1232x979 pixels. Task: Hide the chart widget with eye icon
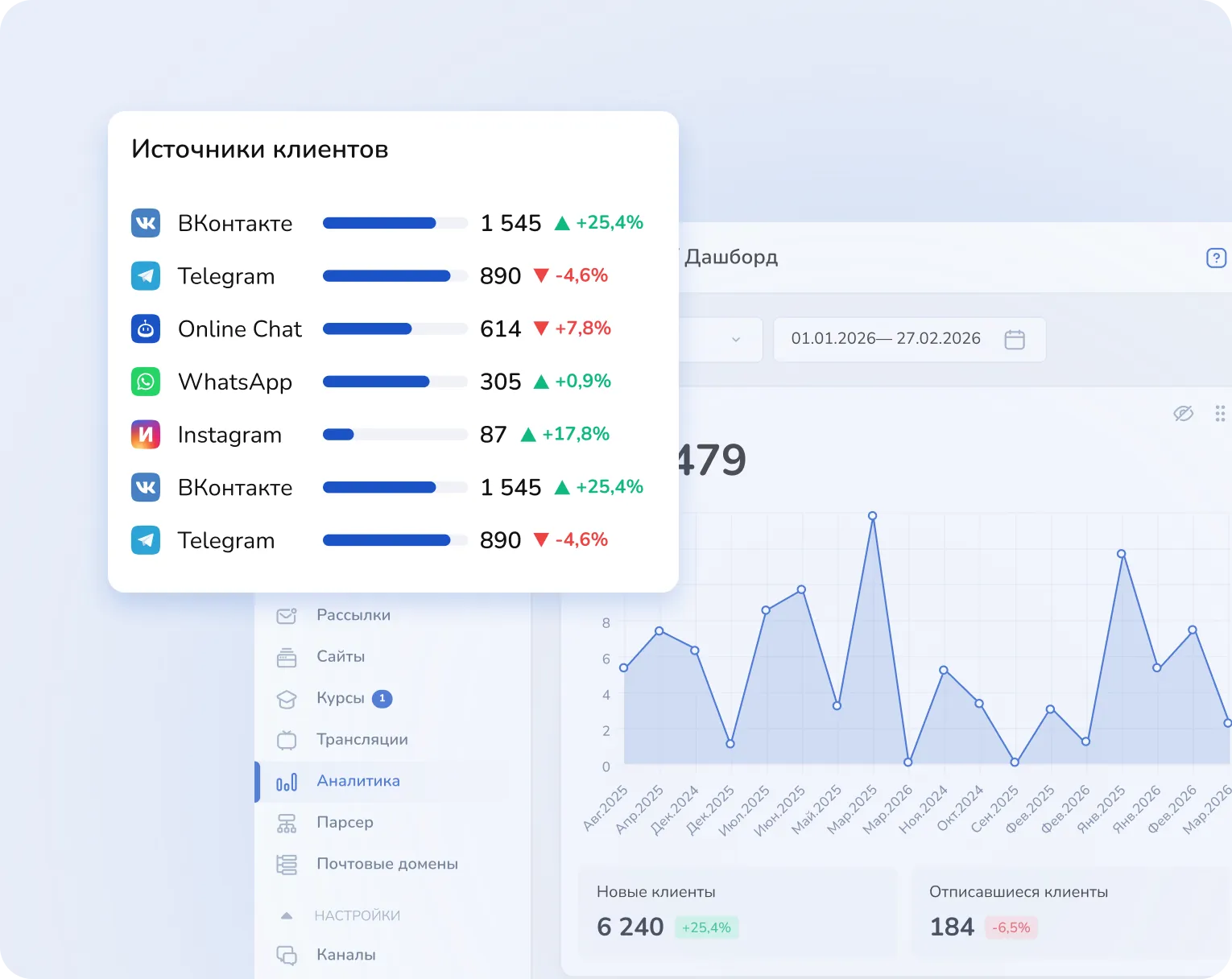(x=1182, y=414)
